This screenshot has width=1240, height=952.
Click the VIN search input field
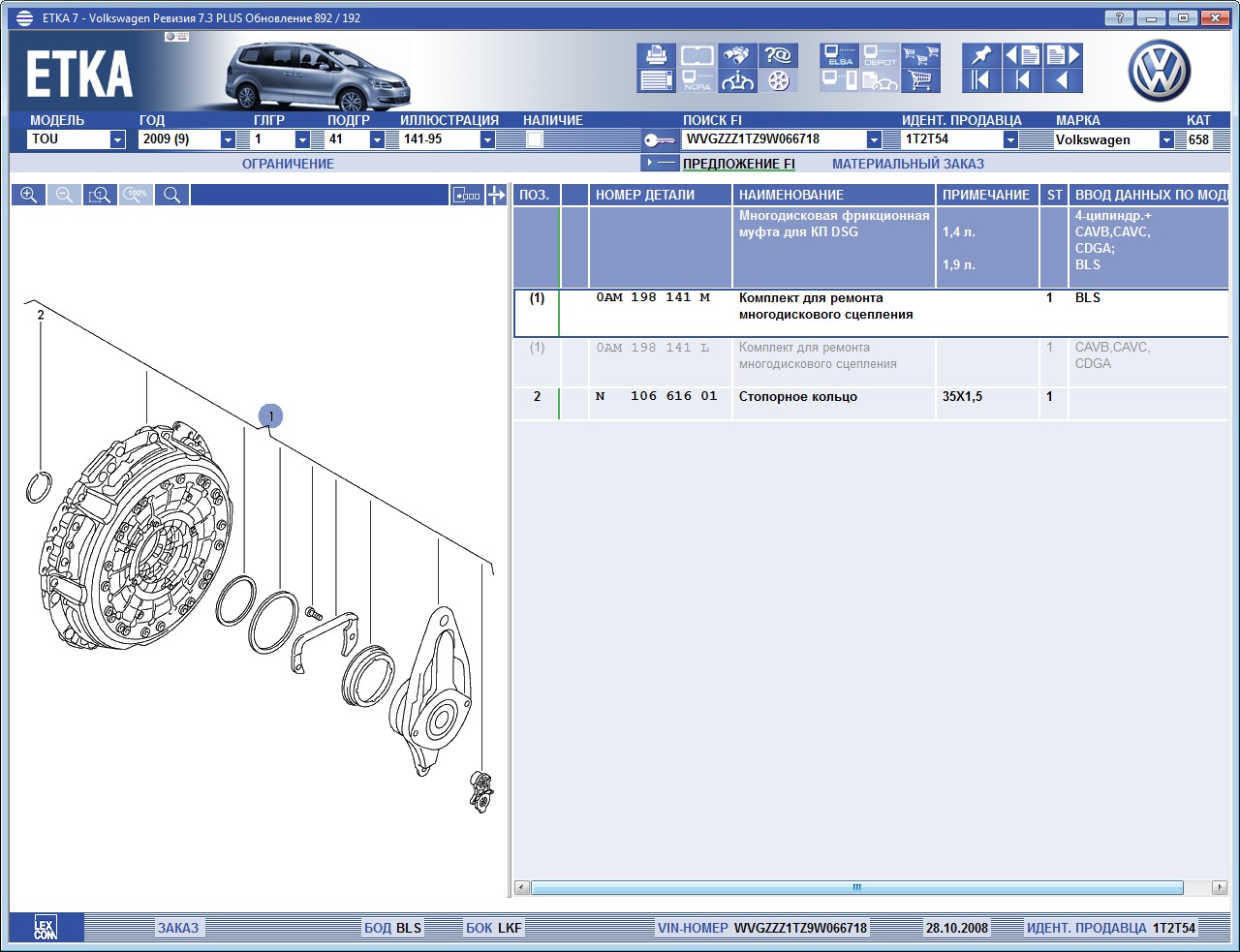[774, 139]
